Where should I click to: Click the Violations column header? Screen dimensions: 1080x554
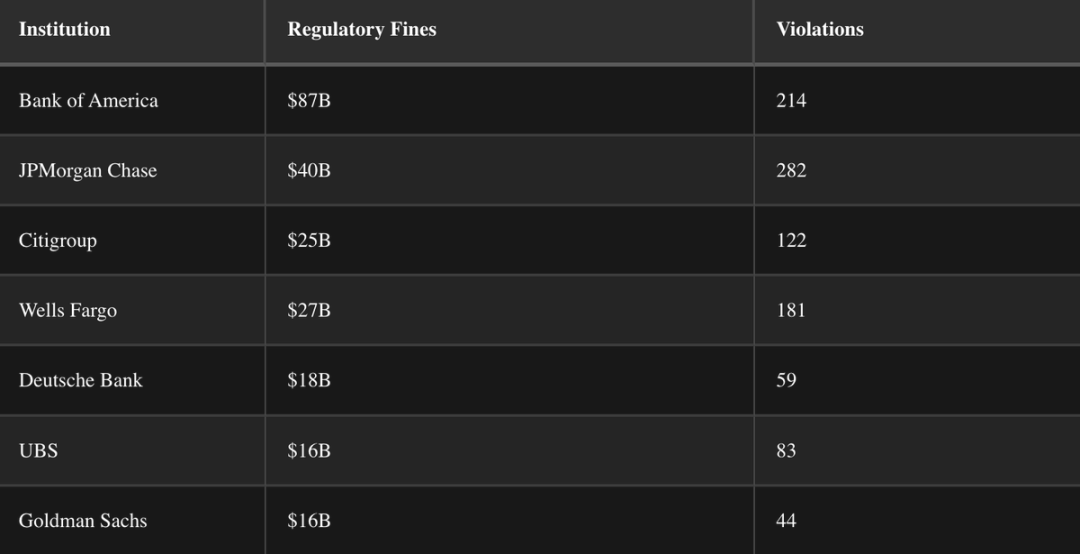click(x=820, y=30)
